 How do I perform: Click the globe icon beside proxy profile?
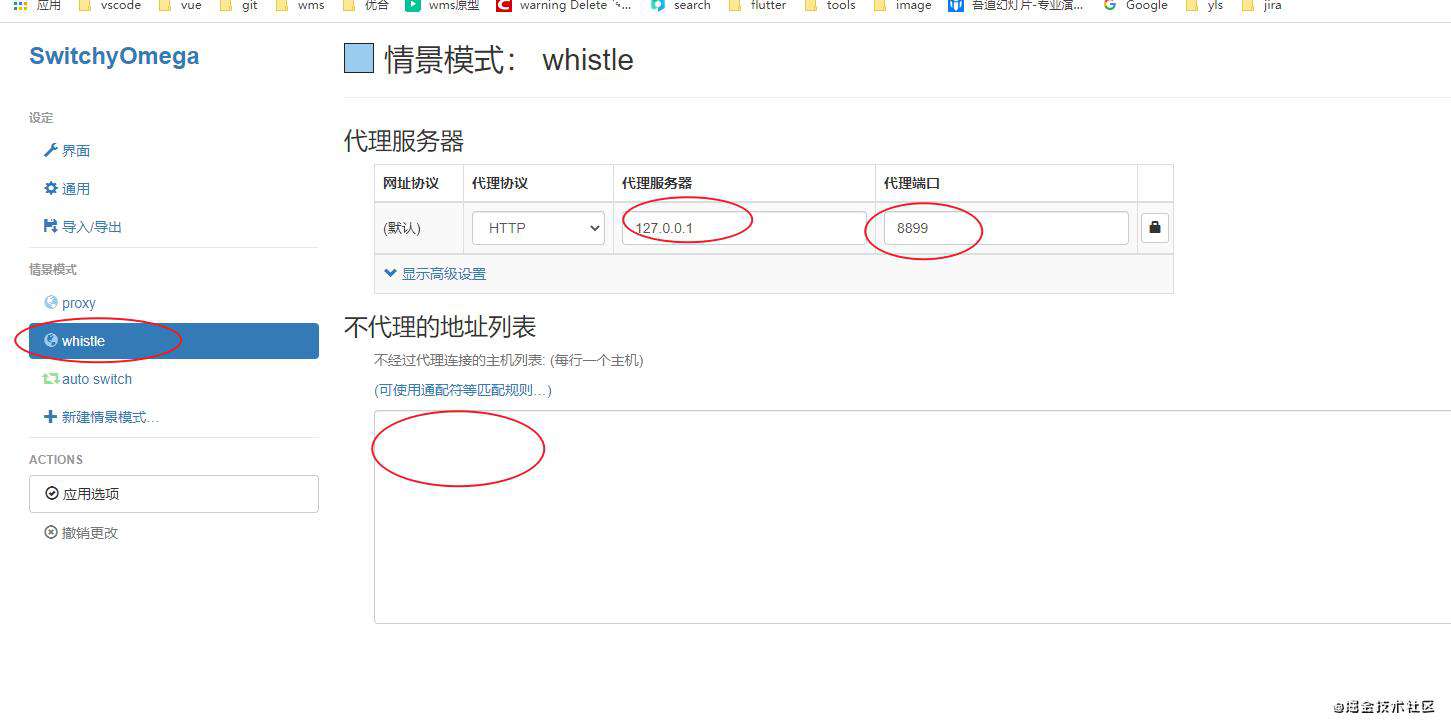[x=51, y=302]
